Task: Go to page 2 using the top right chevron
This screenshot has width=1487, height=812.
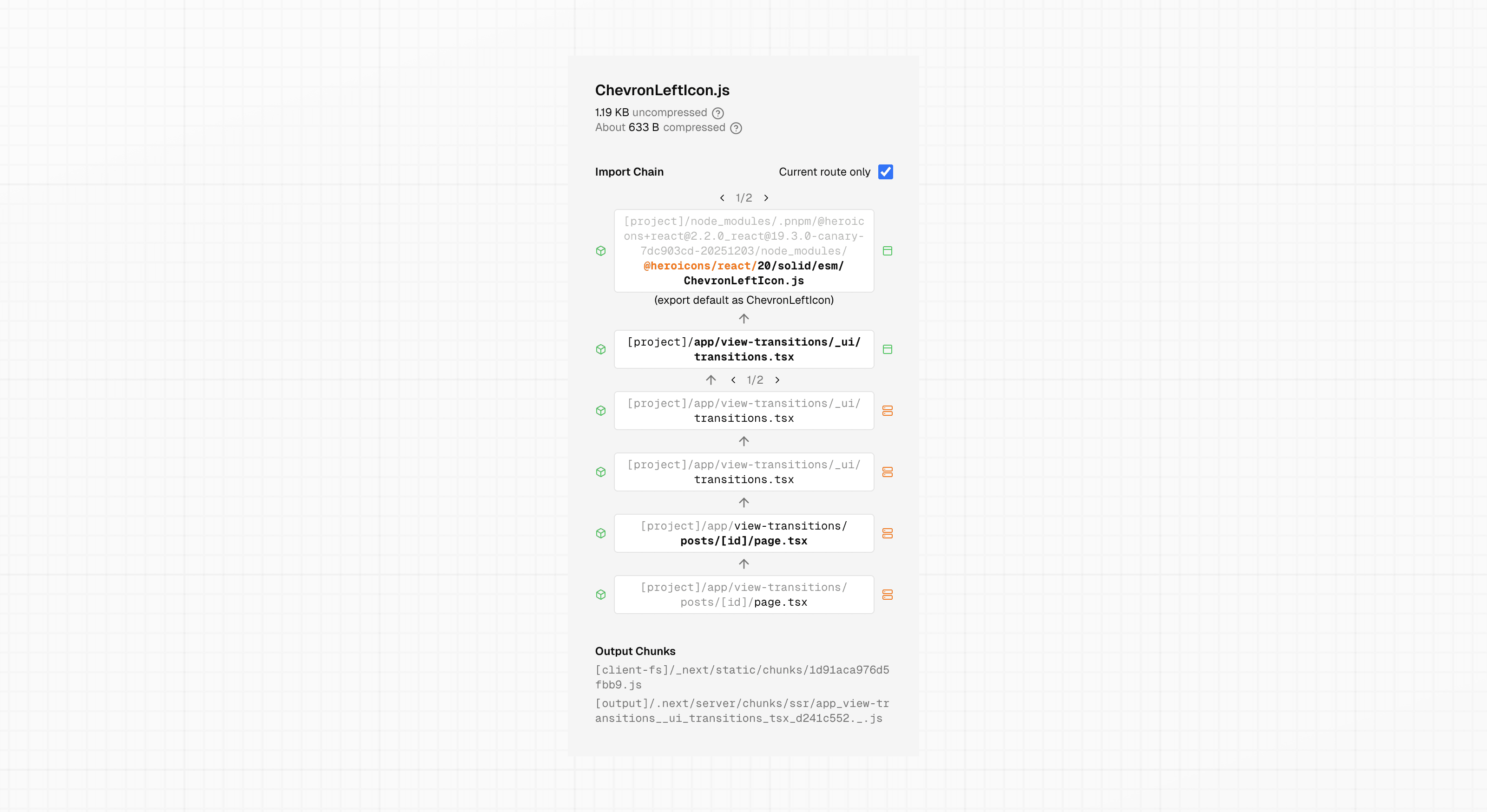Action: (x=766, y=197)
